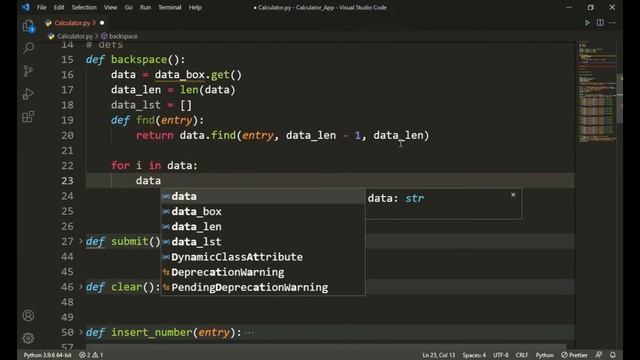Open errors and warnings problems indicator
This screenshot has height=360, width=640.
coord(91,355)
